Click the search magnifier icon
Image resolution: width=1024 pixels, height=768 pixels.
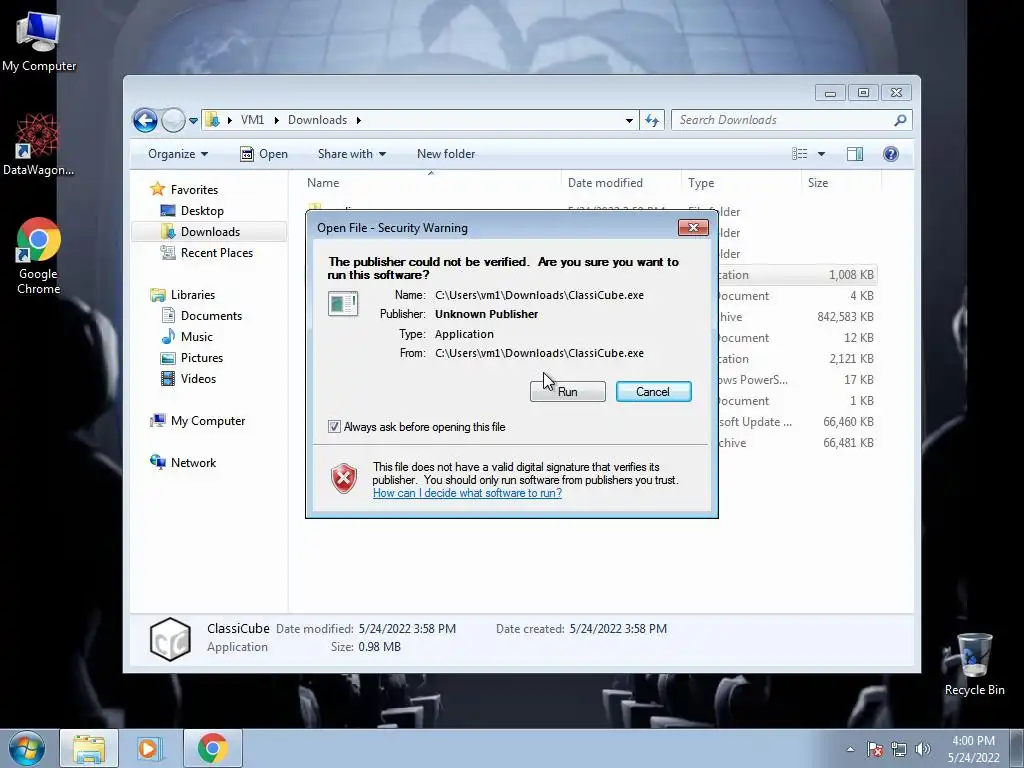[900, 120]
